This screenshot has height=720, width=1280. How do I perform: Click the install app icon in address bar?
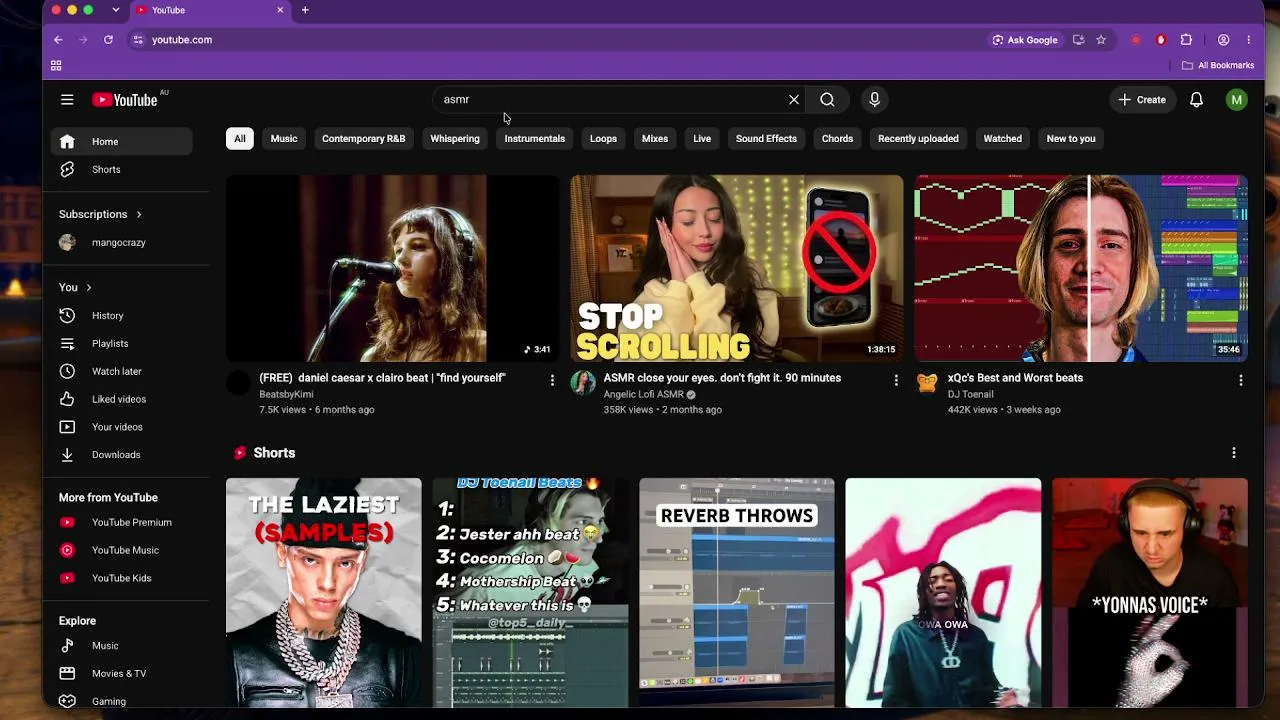[x=1078, y=40]
